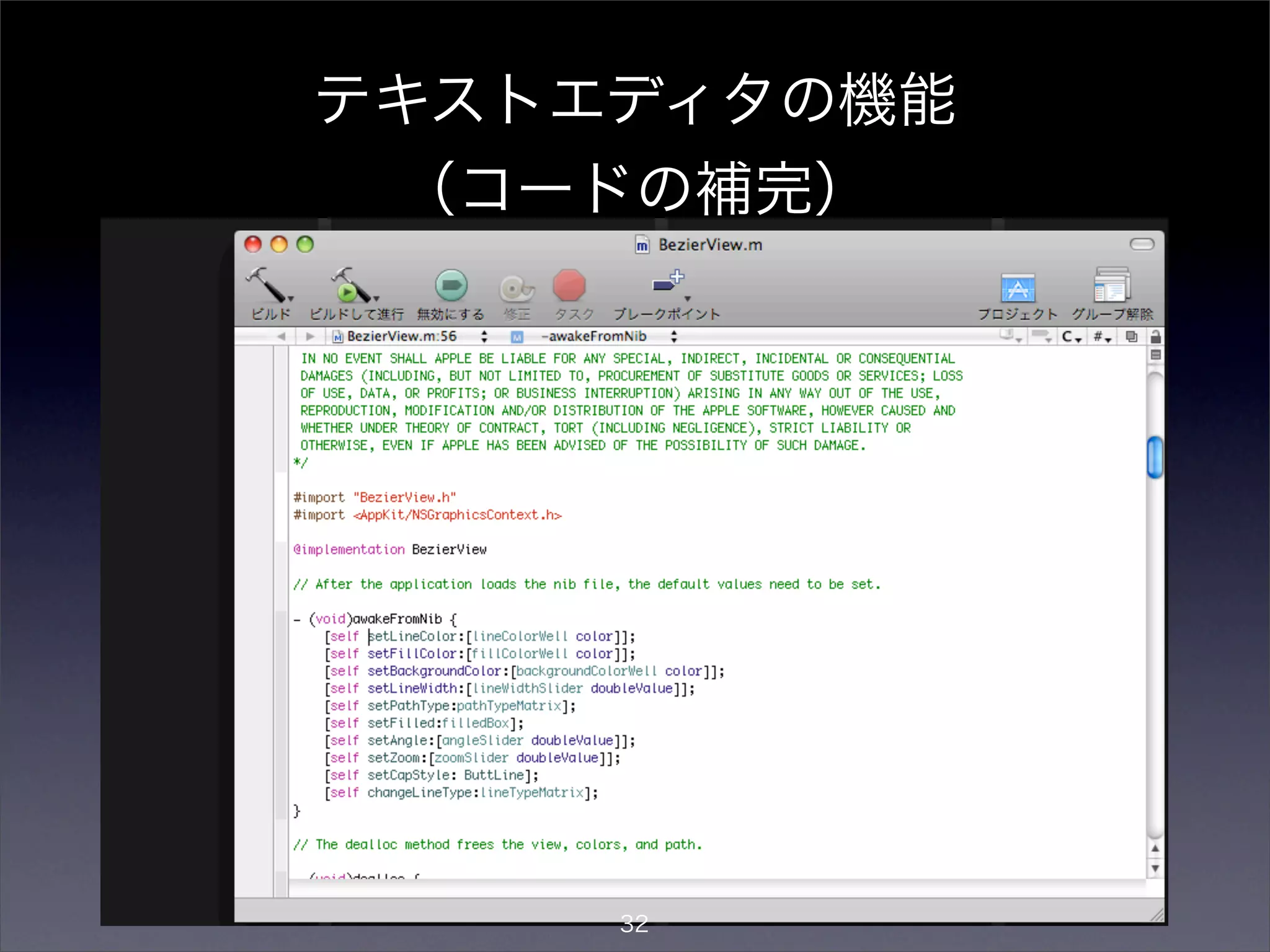Screen dimensions: 1270x952
Task: Open the BezierView.m:56 file history pop-up
Action: tap(410, 337)
